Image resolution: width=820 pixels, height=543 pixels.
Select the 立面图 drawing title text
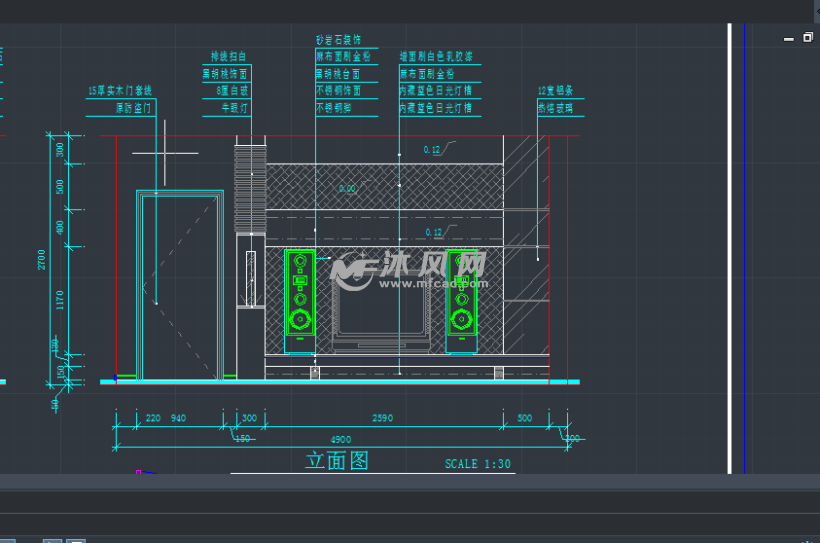coord(337,461)
